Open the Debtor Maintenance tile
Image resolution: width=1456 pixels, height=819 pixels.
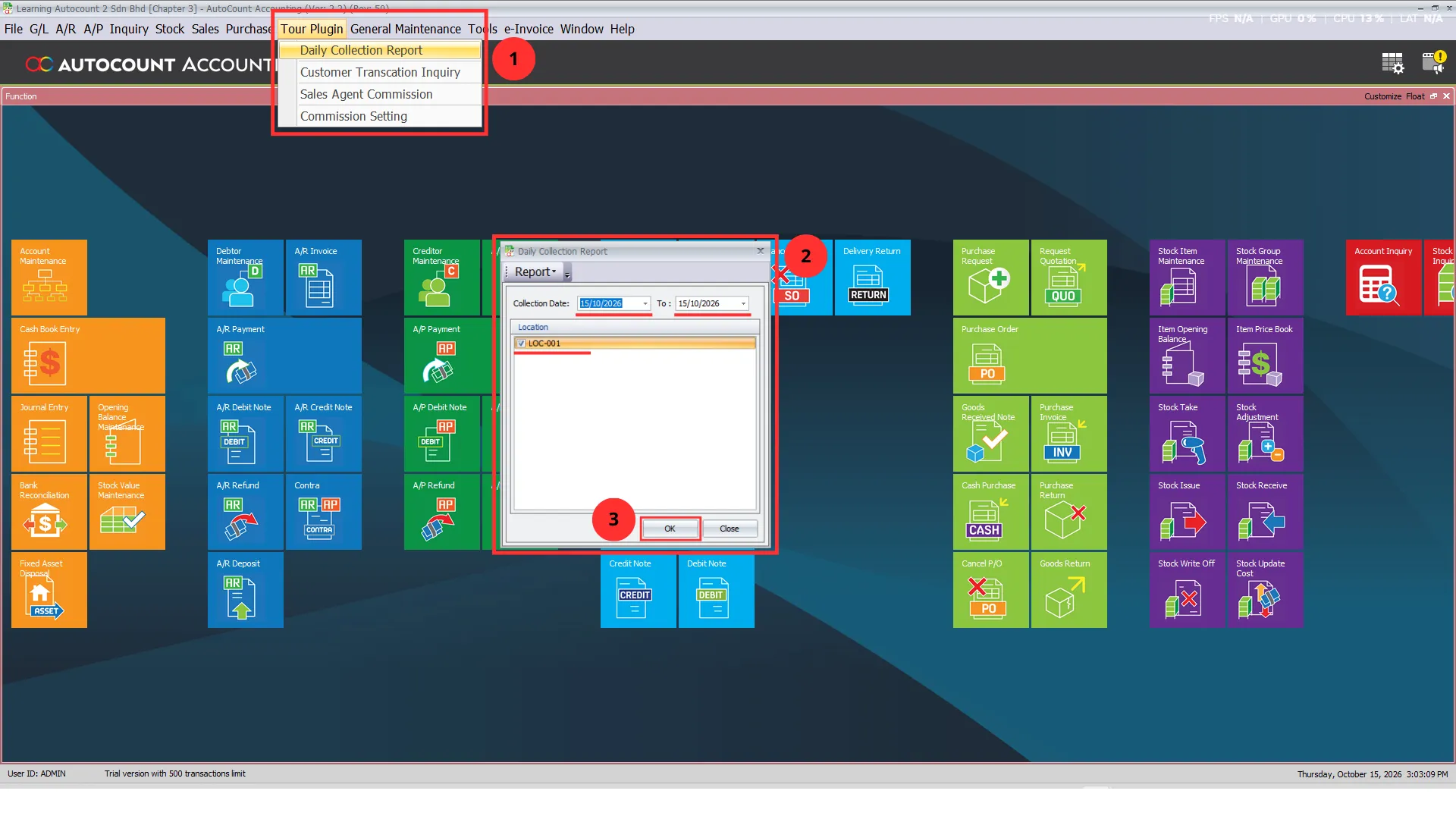[246, 278]
